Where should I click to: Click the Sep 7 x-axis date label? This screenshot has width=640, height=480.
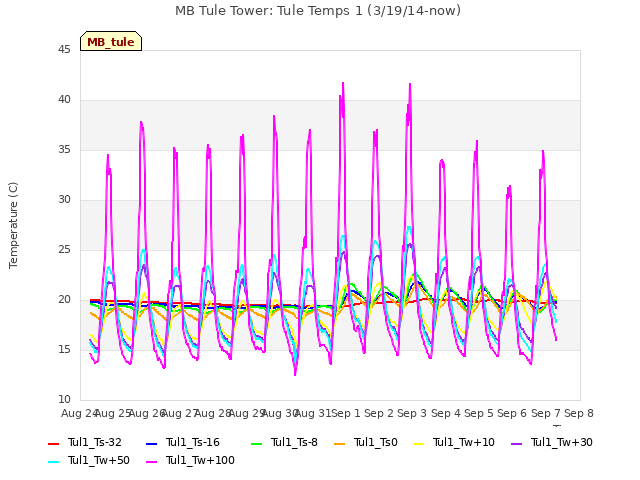coord(546,413)
